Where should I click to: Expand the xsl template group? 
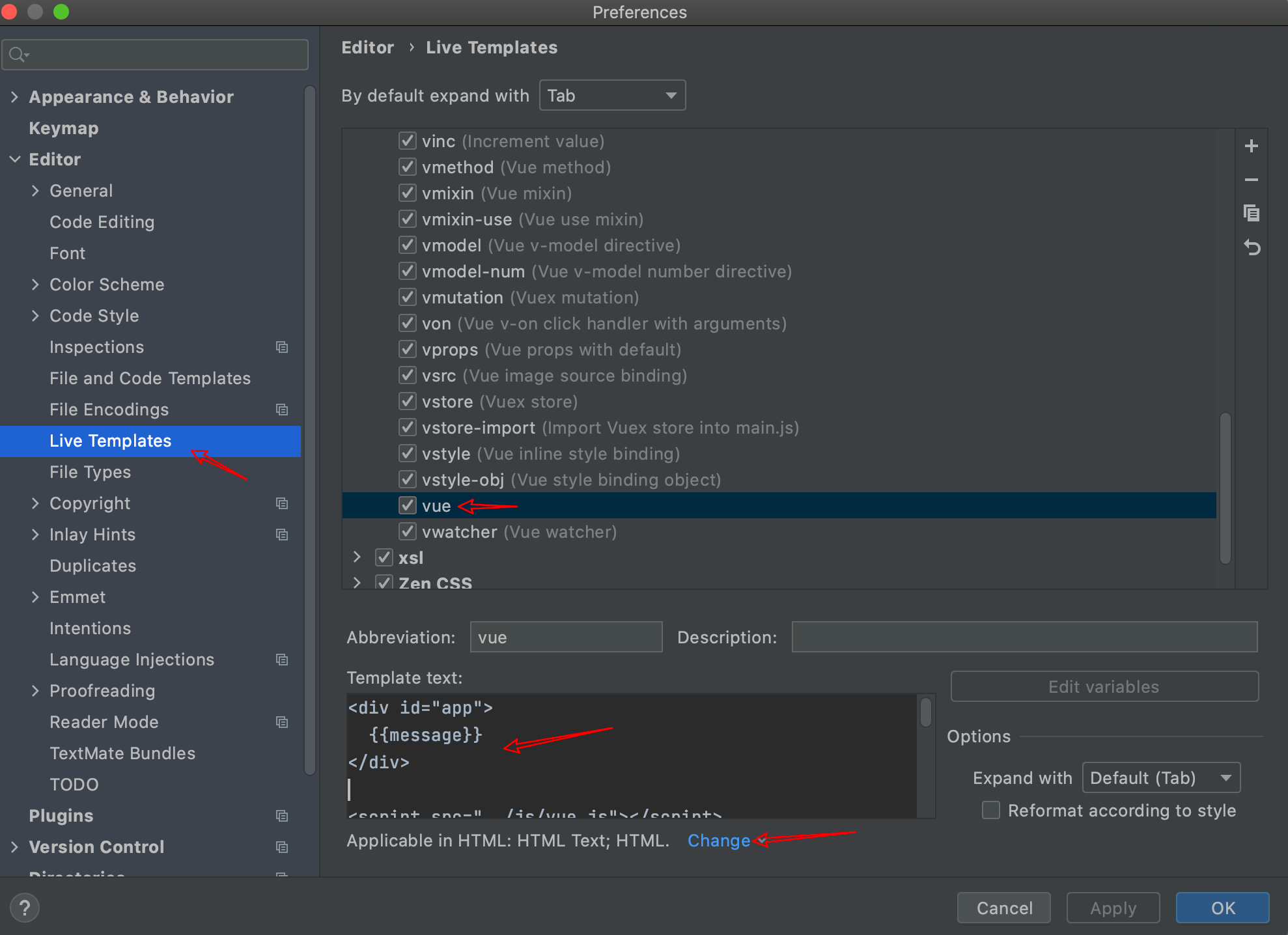[x=357, y=557]
